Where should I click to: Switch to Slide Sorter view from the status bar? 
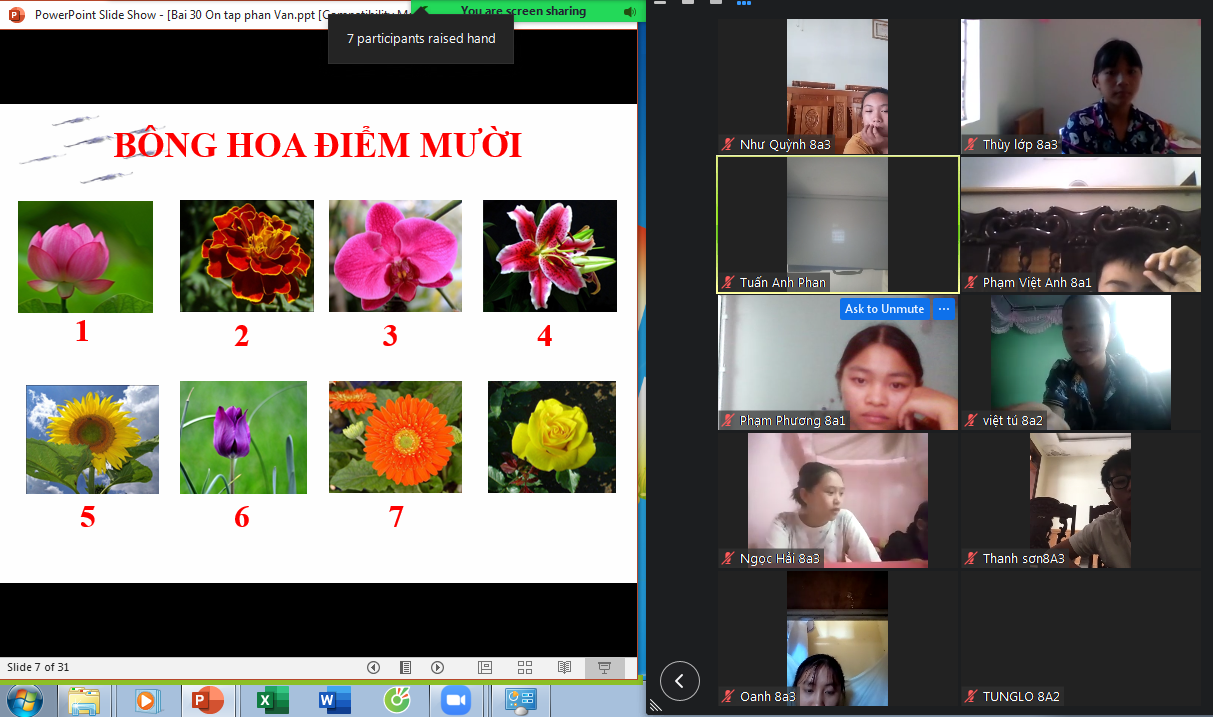tap(524, 667)
